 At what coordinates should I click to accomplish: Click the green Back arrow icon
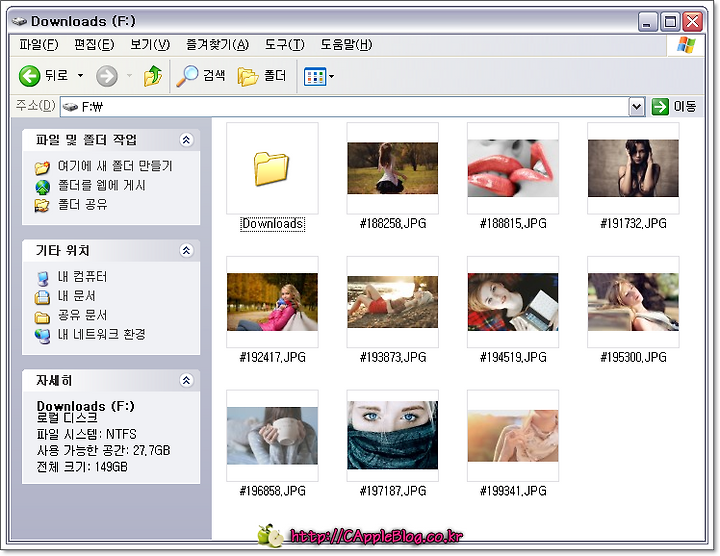[x=29, y=76]
